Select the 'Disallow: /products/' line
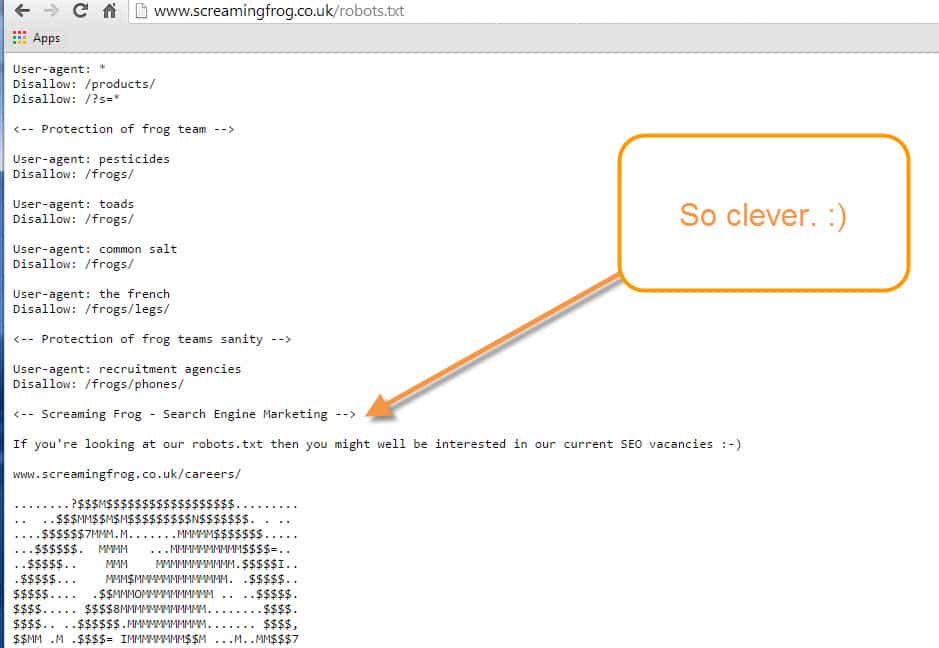 pos(84,84)
